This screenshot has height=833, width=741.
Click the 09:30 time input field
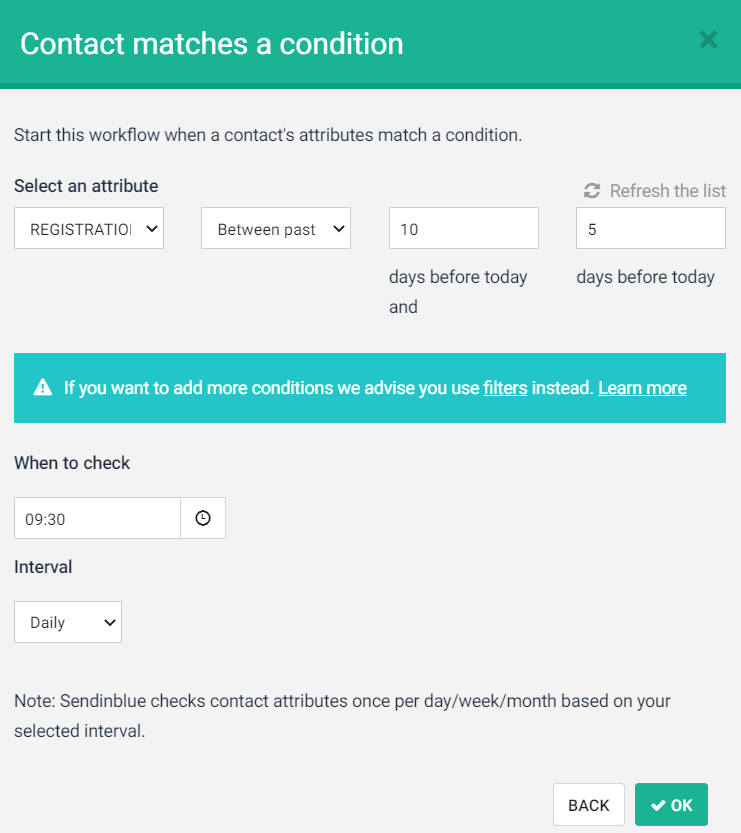[x=97, y=518]
